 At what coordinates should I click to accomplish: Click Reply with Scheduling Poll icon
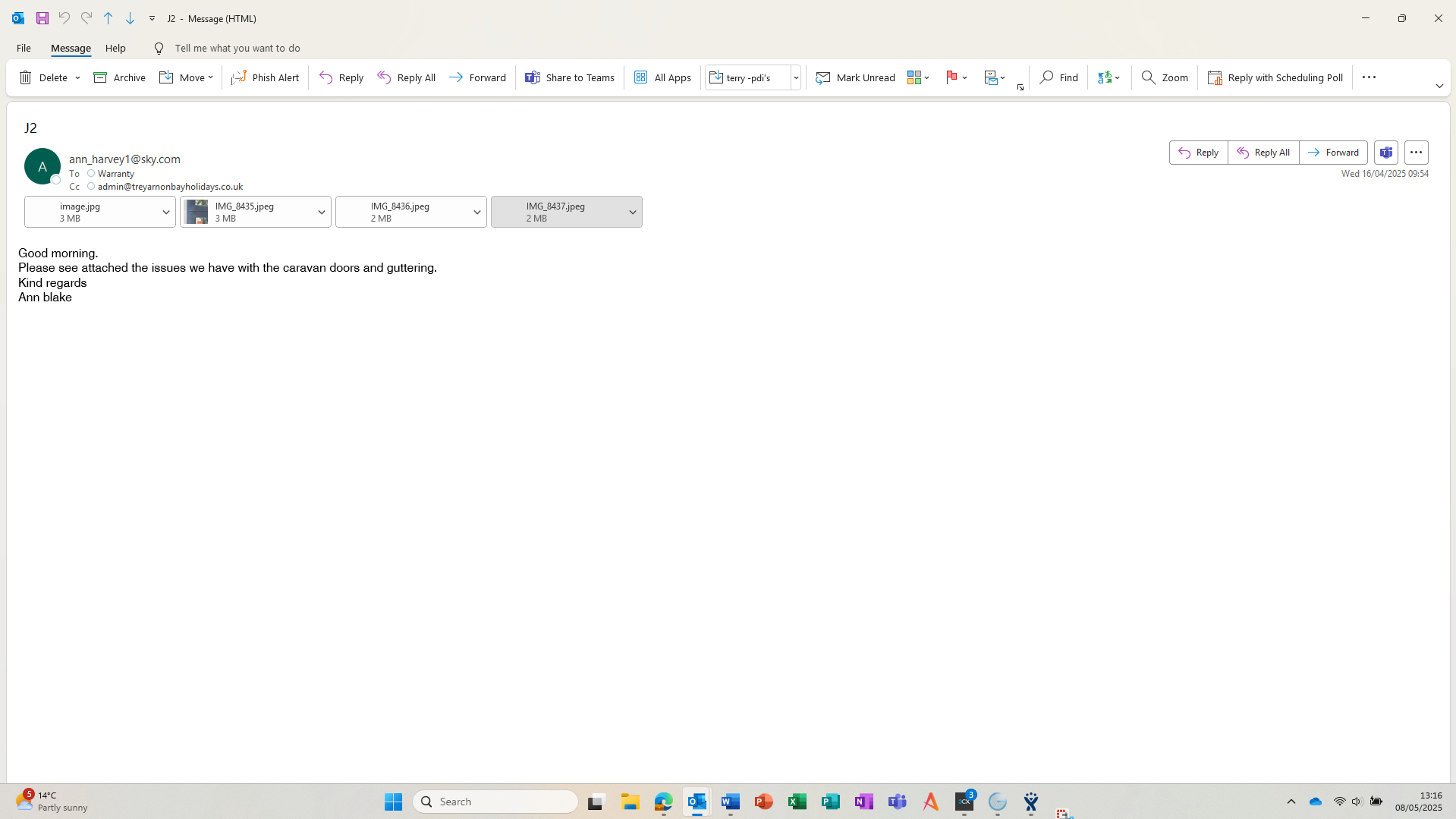pos(1215,77)
